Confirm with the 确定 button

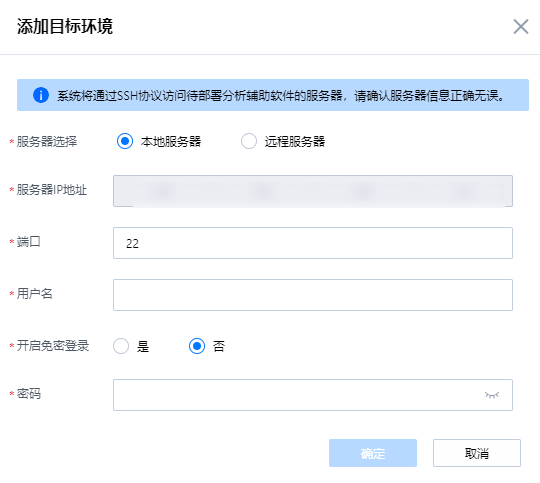tap(373, 453)
